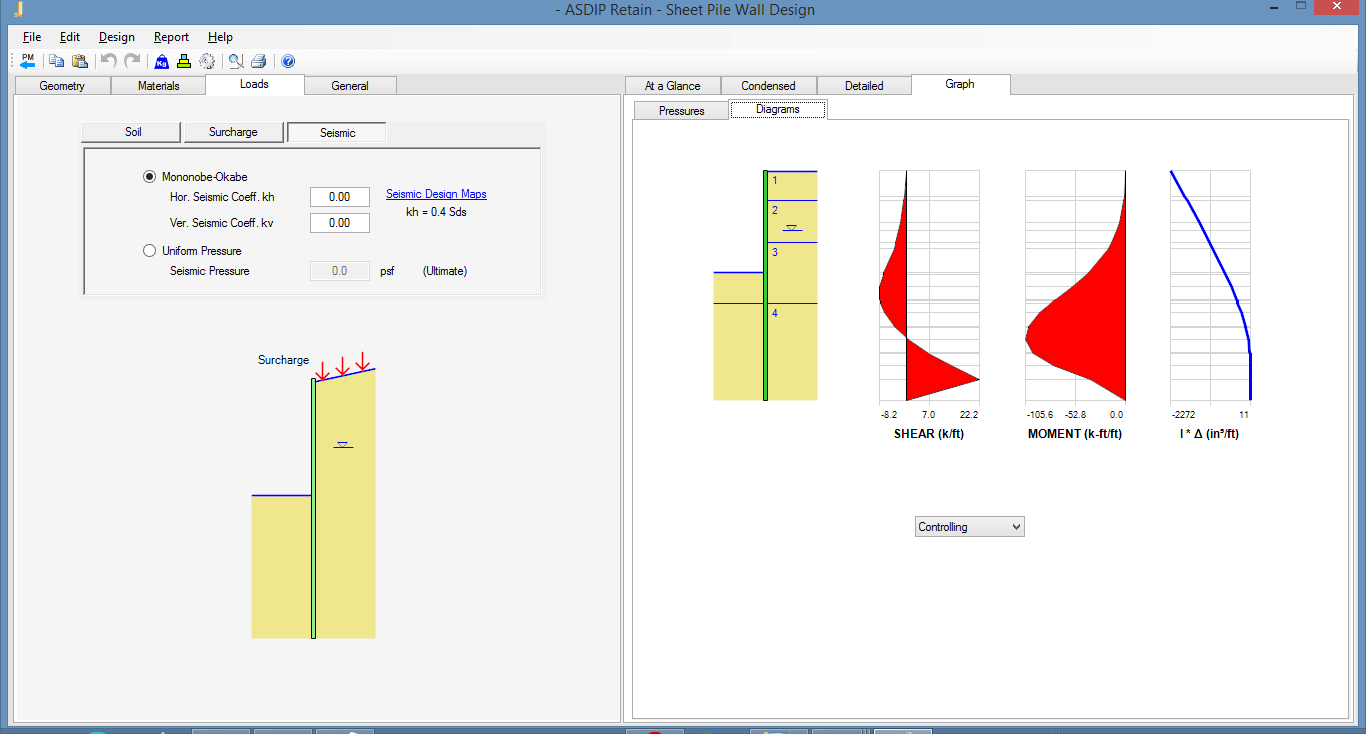Click the Soil loads button

(131, 132)
